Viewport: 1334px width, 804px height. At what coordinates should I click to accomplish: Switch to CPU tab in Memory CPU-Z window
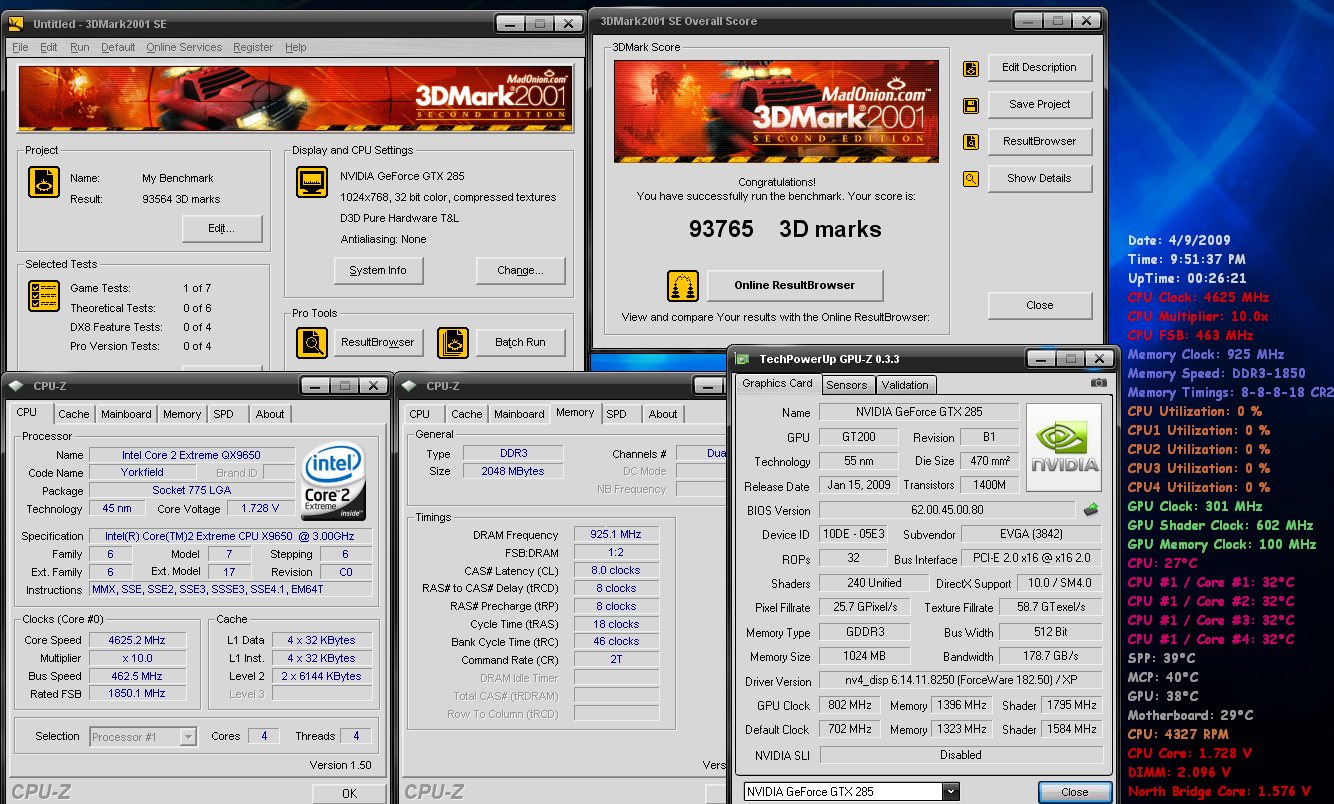pos(420,414)
